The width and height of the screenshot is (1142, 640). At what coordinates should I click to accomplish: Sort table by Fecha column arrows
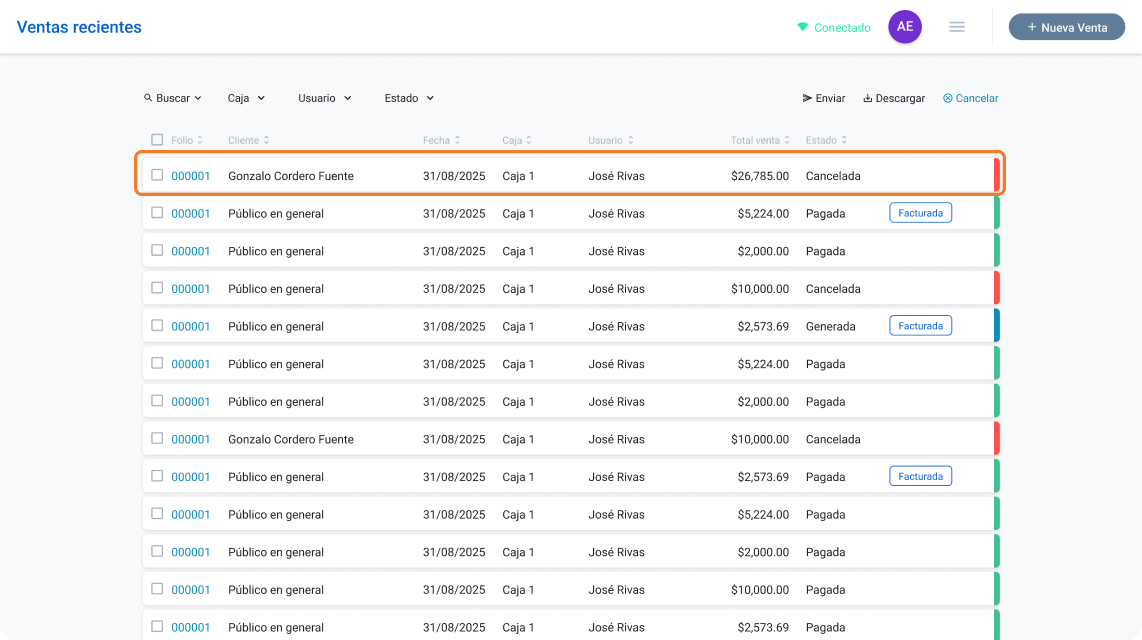(457, 140)
